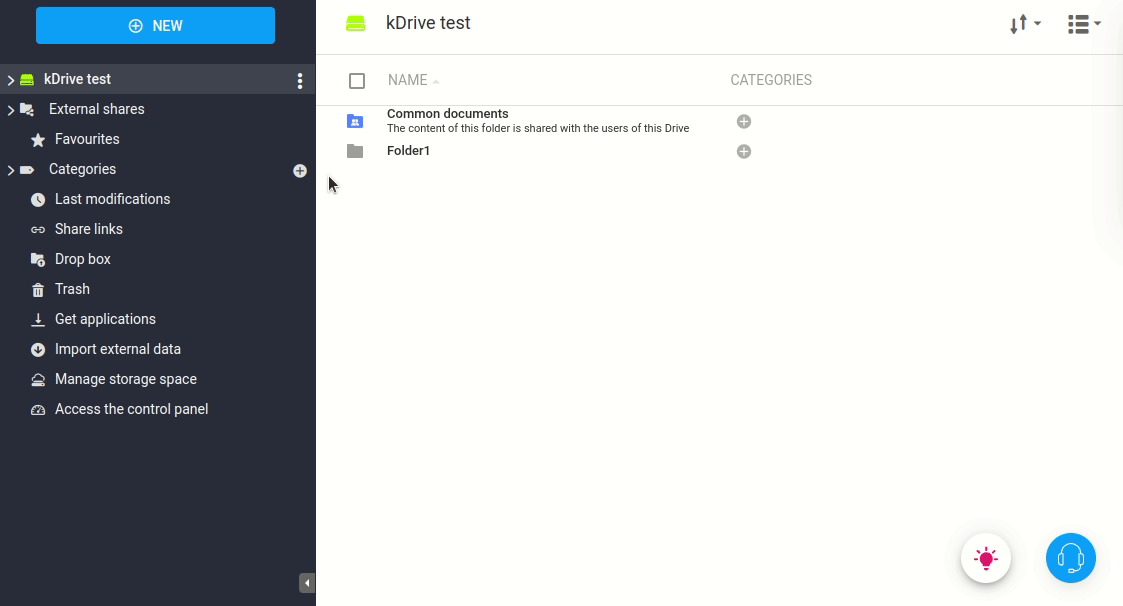Image resolution: width=1123 pixels, height=606 pixels.
Task: Tick the select-all checkbox in header
Action: point(357,81)
